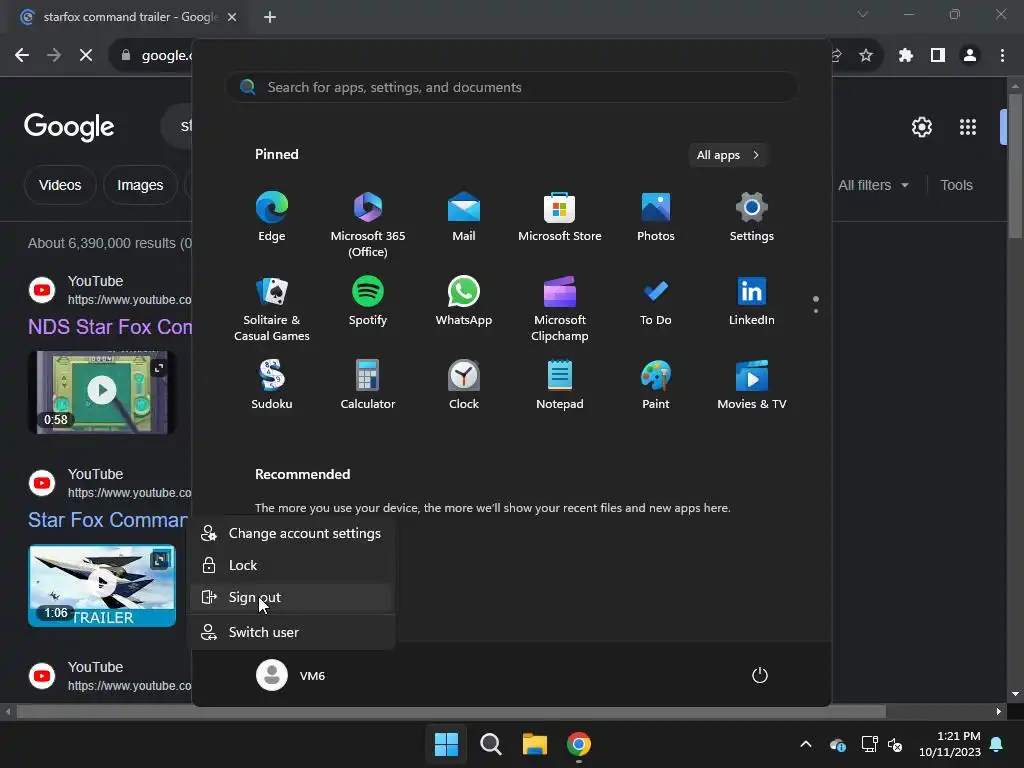This screenshot has width=1024, height=768.
Task: Open Chrome profile avatar
Action: pos(970,56)
